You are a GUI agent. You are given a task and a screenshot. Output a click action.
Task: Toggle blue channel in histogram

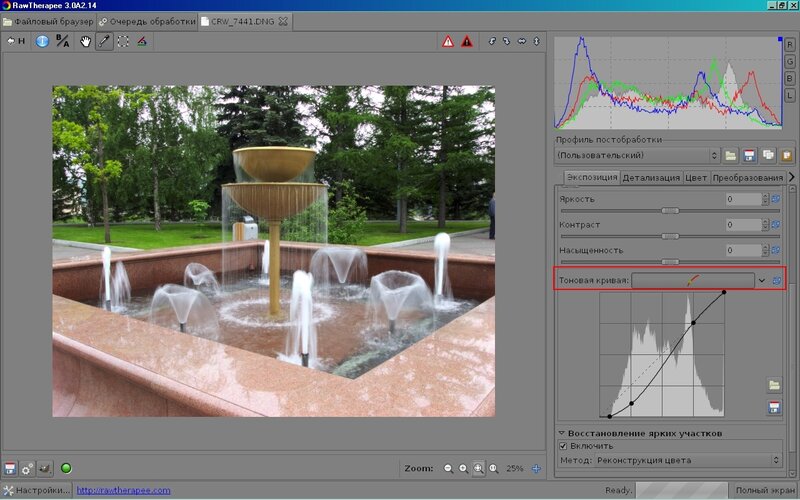[790, 77]
